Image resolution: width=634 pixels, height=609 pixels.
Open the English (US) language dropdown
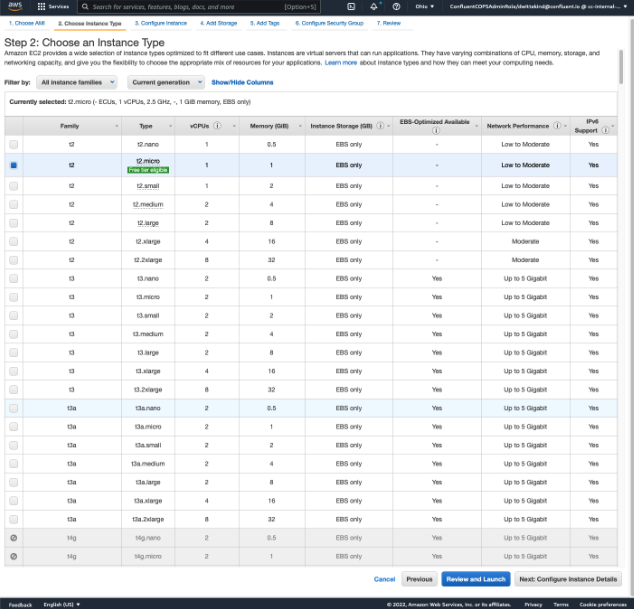pos(62,604)
